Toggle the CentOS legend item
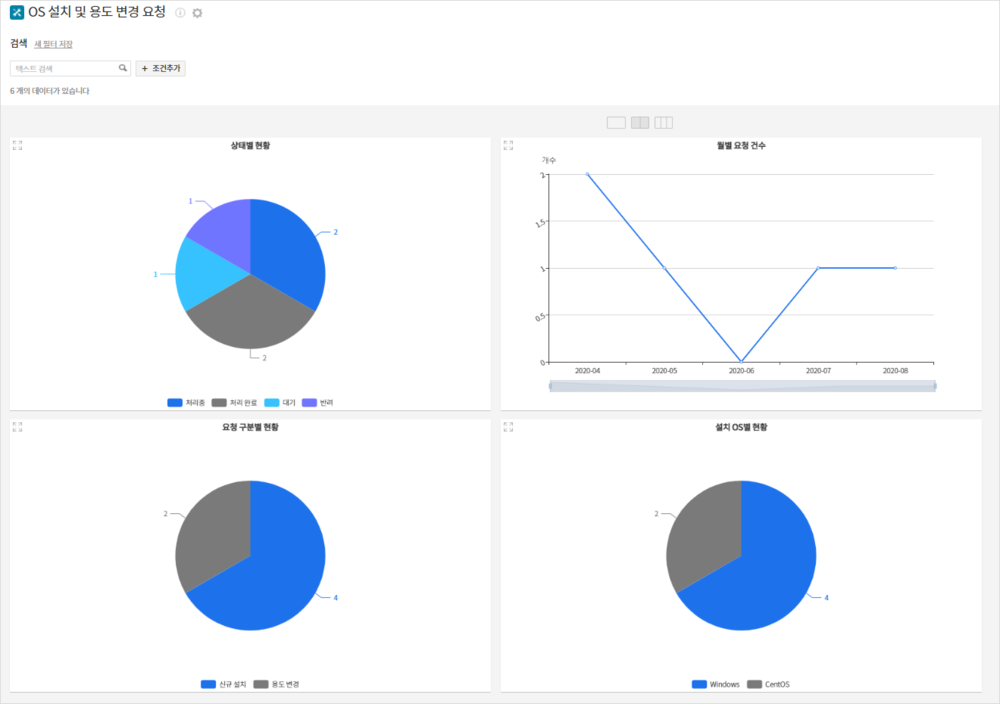 click(768, 684)
